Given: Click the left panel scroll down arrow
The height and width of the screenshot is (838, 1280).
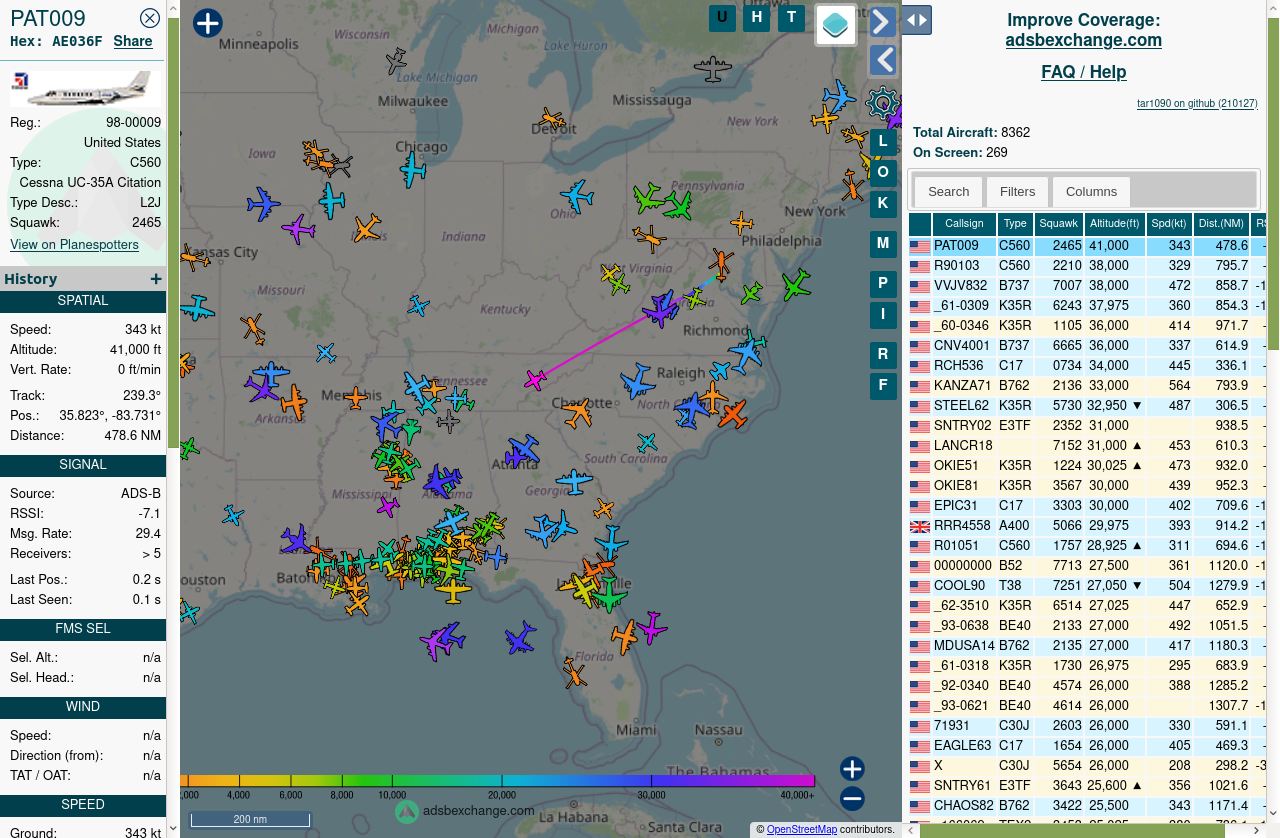Looking at the screenshot, I should (x=173, y=829).
